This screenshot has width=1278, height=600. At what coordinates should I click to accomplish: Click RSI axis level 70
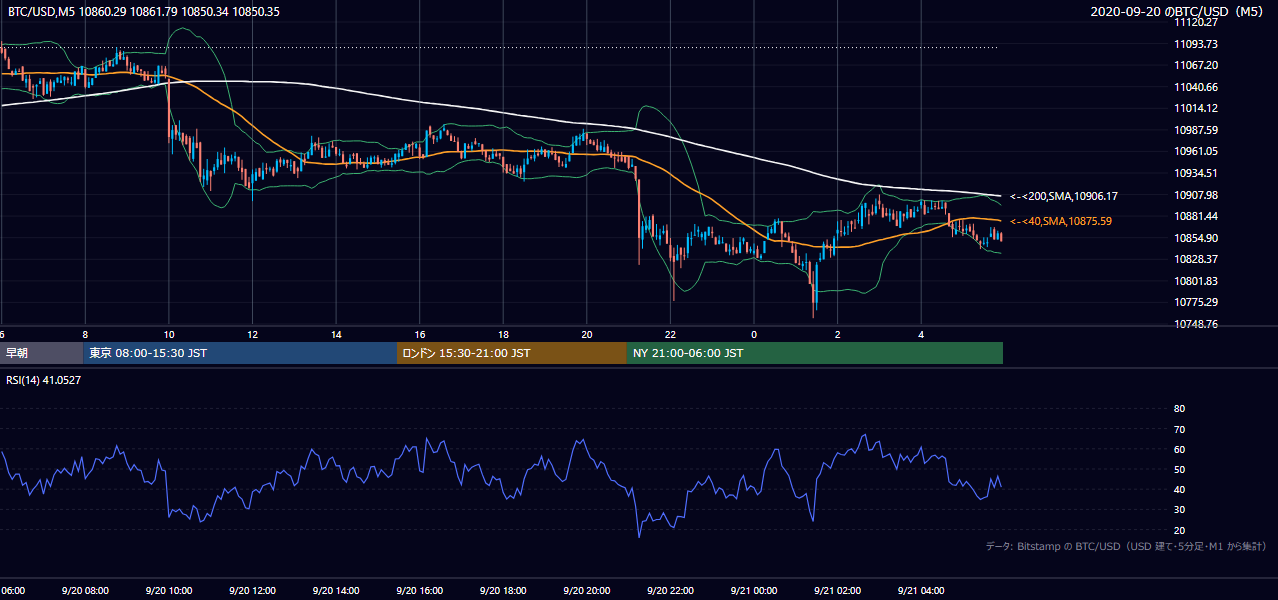point(1180,429)
